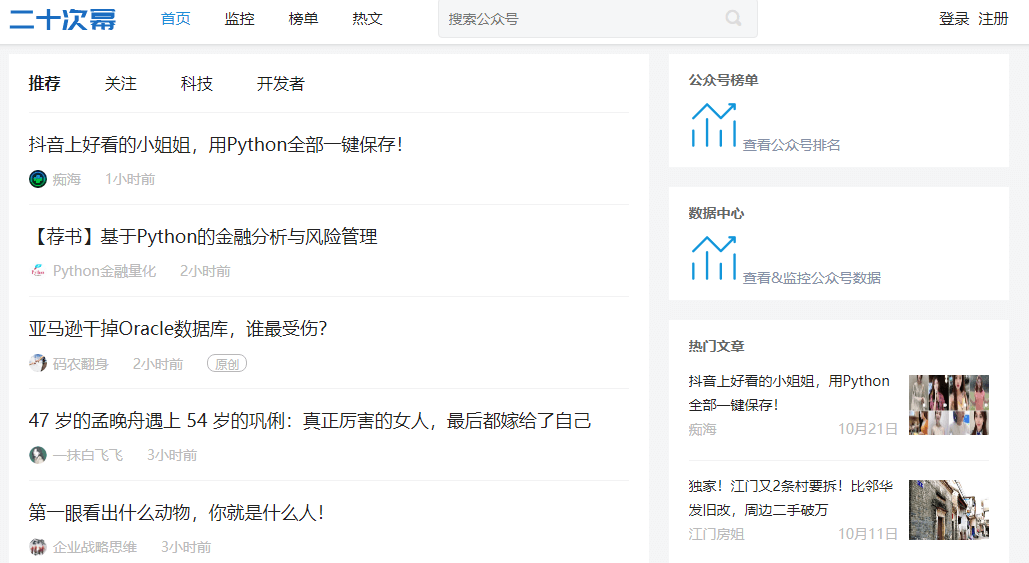Open 榜单 in the navigation bar

pos(303,19)
